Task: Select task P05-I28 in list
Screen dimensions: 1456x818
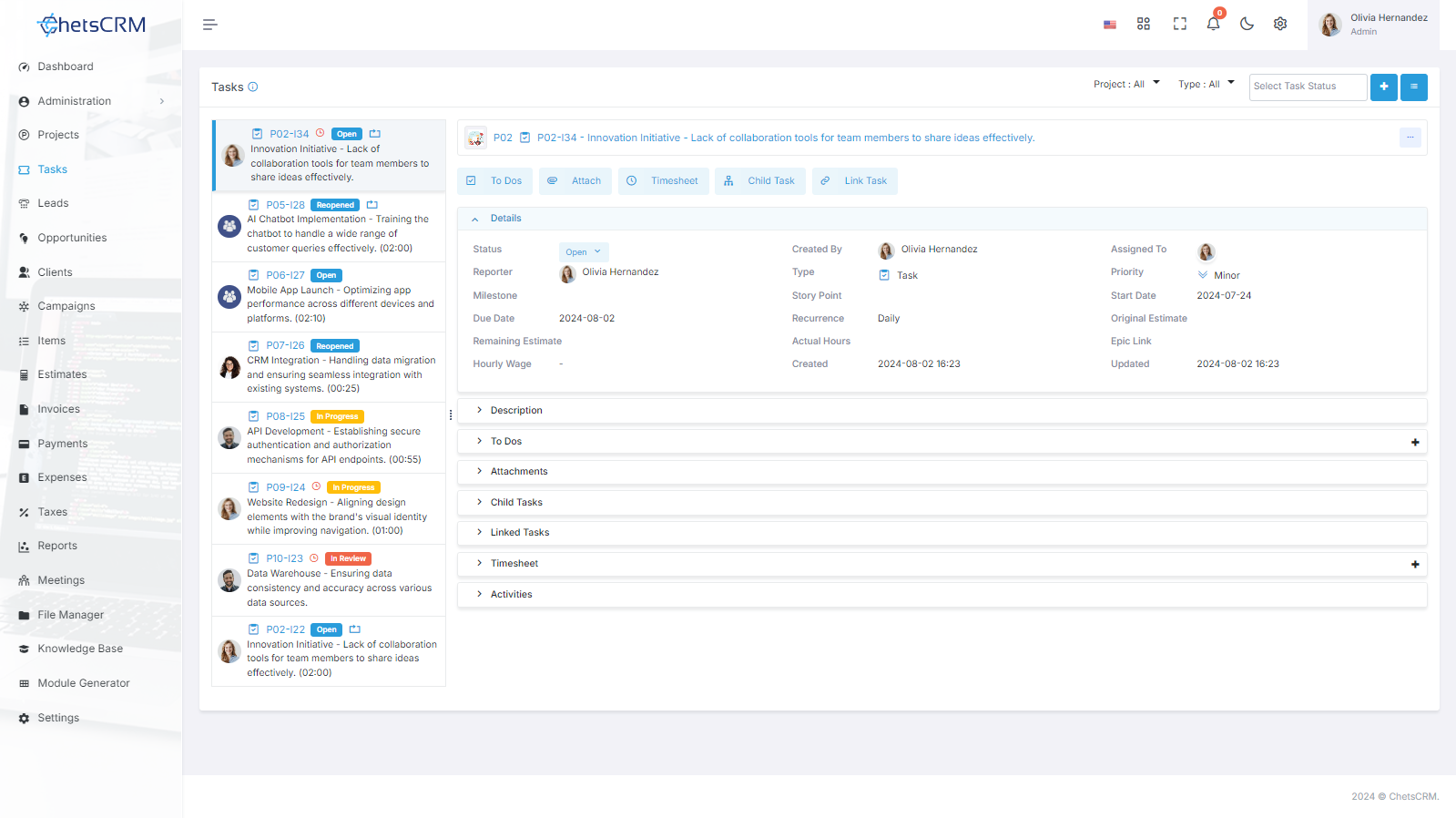Action: [329, 227]
